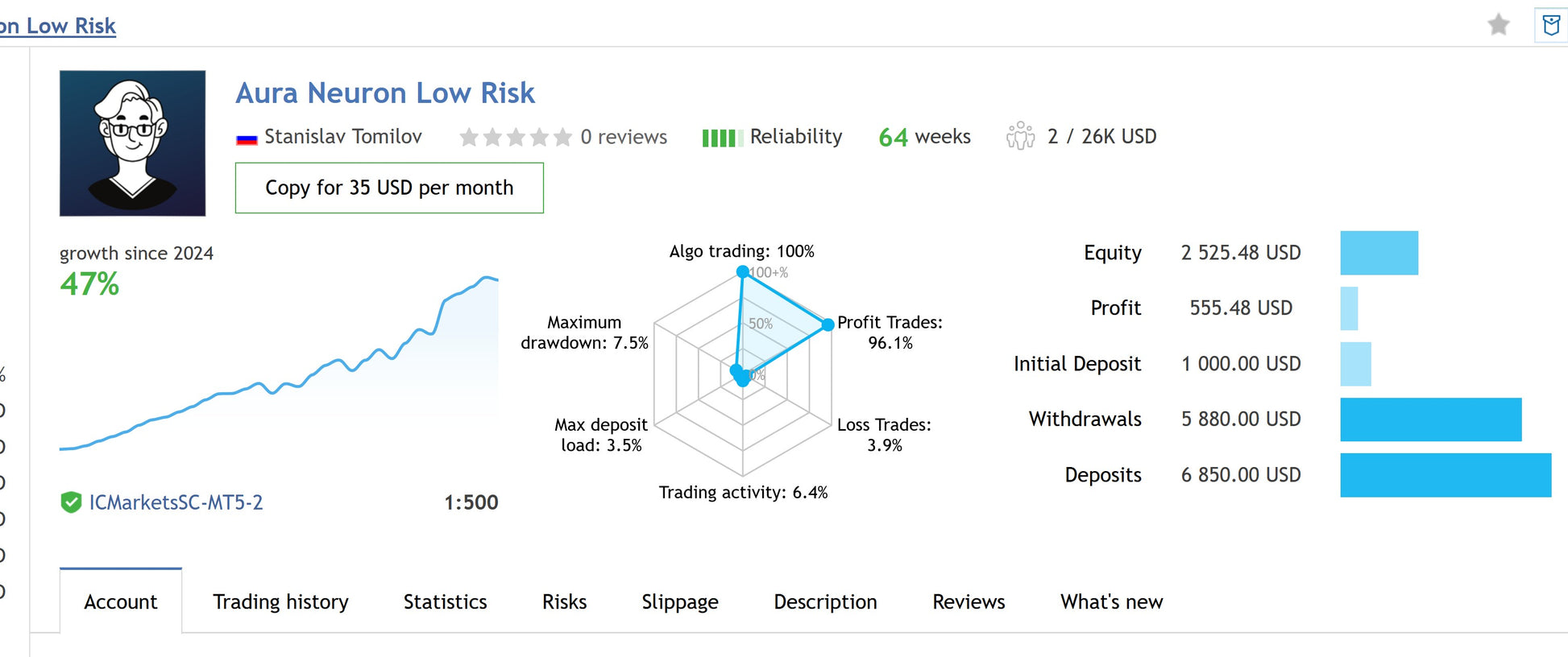Open the ICMarketsSC-MT5-2 broker link

coord(176,502)
